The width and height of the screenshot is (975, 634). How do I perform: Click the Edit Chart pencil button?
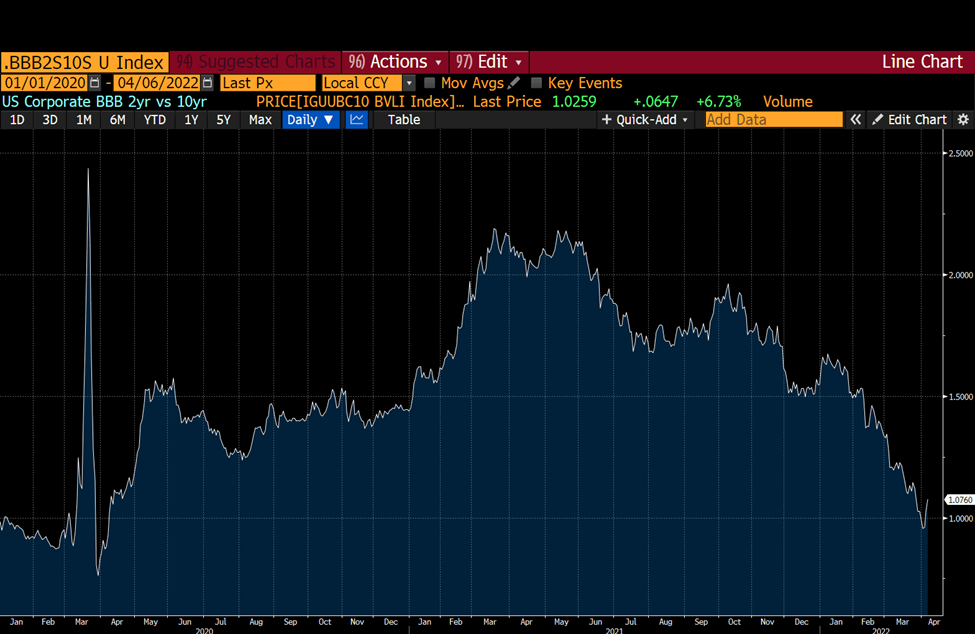point(909,120)
